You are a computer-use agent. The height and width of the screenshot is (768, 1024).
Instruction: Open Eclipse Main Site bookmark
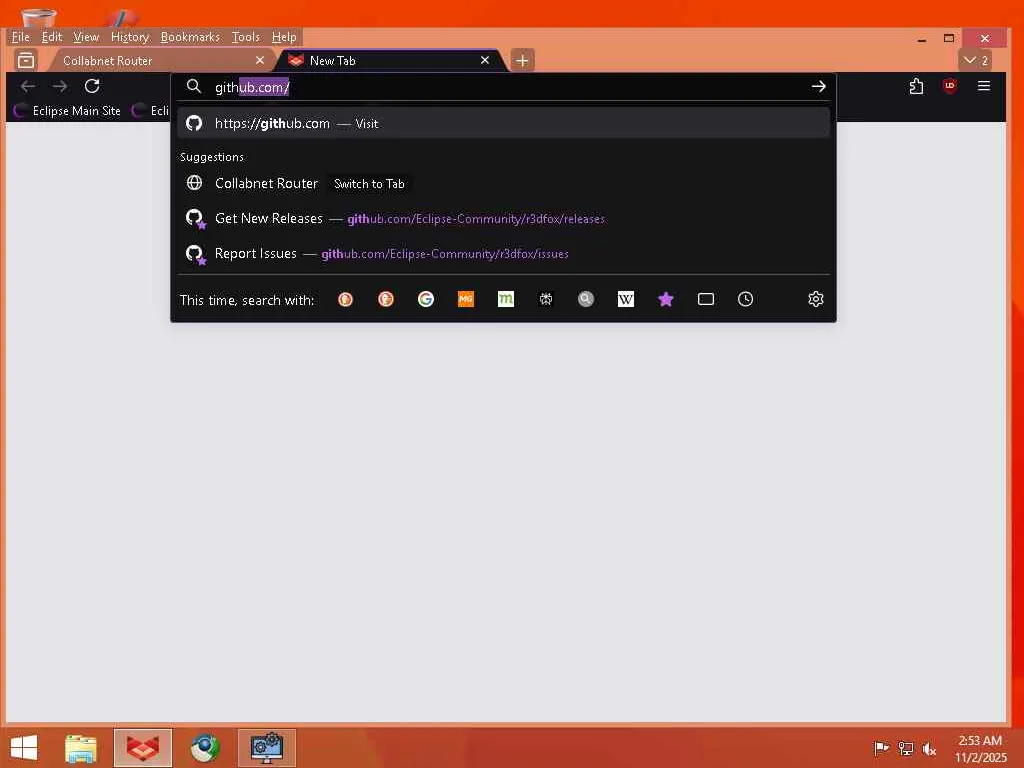tap(67, 110)
